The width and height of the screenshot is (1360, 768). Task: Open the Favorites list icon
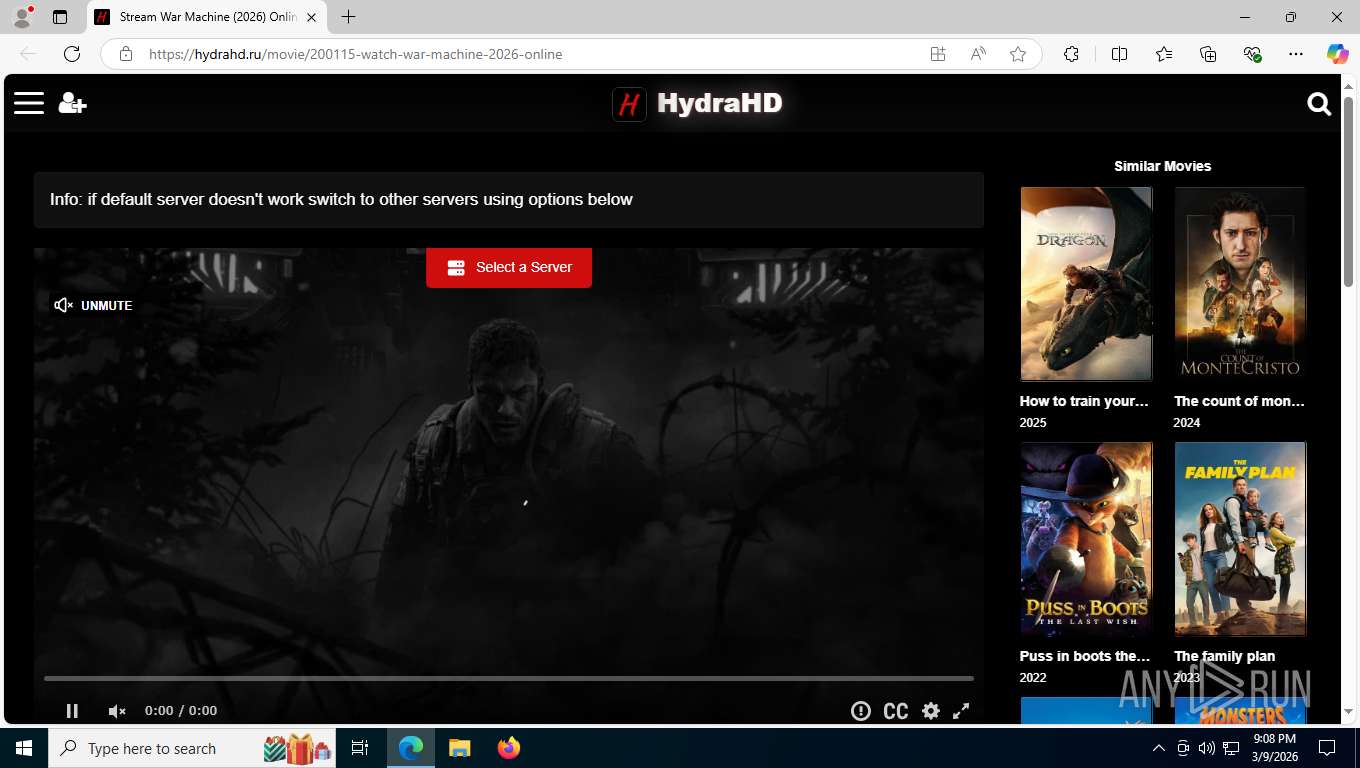click(x=1164, y=54)
